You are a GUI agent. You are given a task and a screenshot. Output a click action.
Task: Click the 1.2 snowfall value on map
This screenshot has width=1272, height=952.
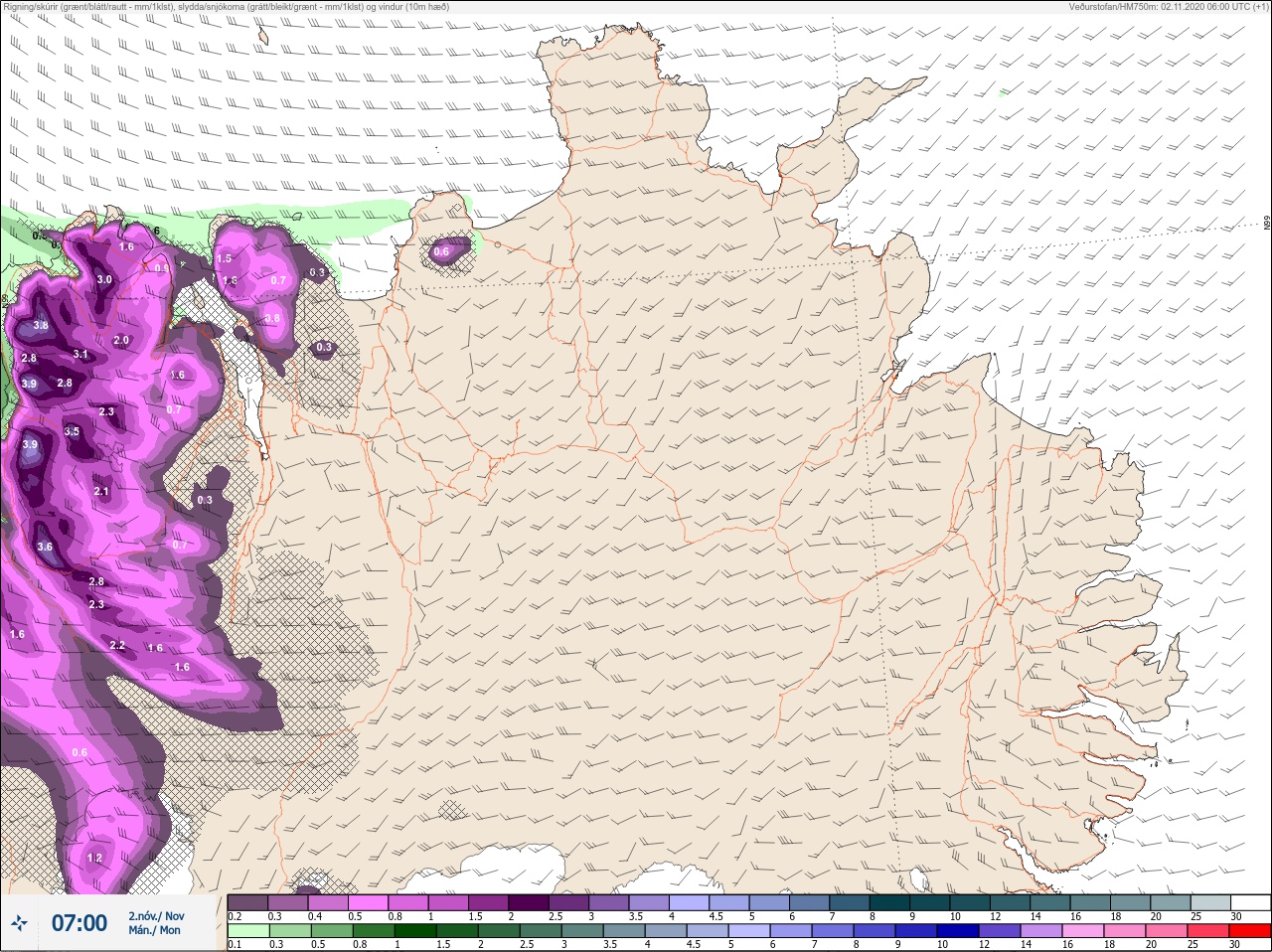pos(95,858)
